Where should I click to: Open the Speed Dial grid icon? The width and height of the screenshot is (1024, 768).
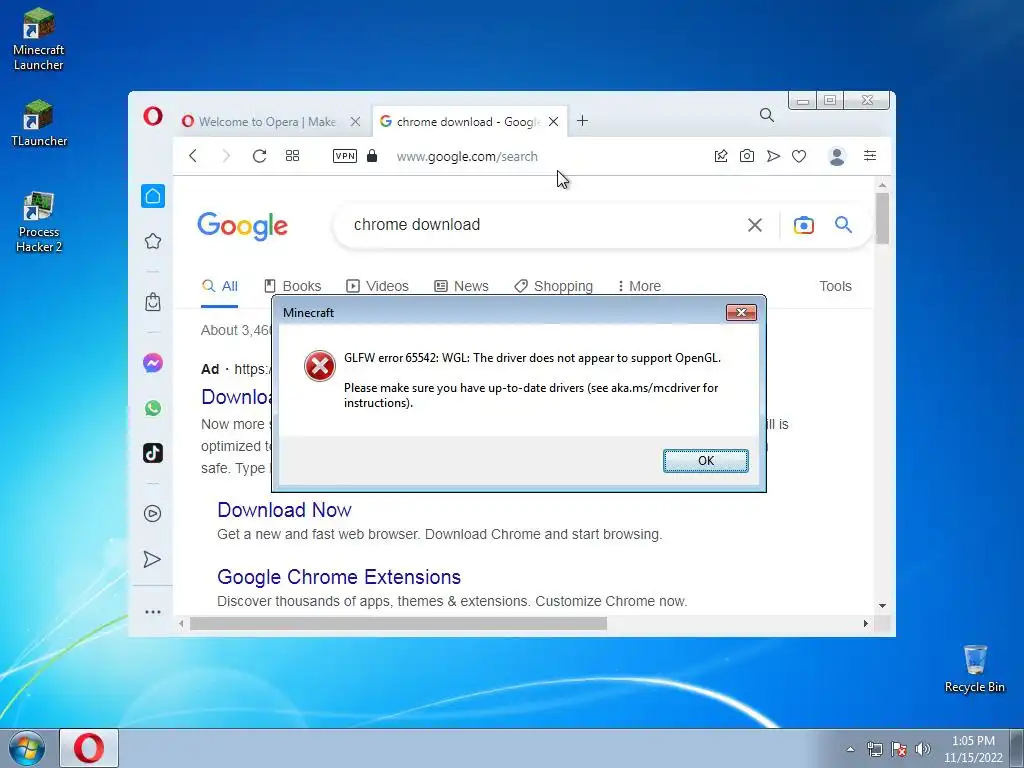click(293, 155)
